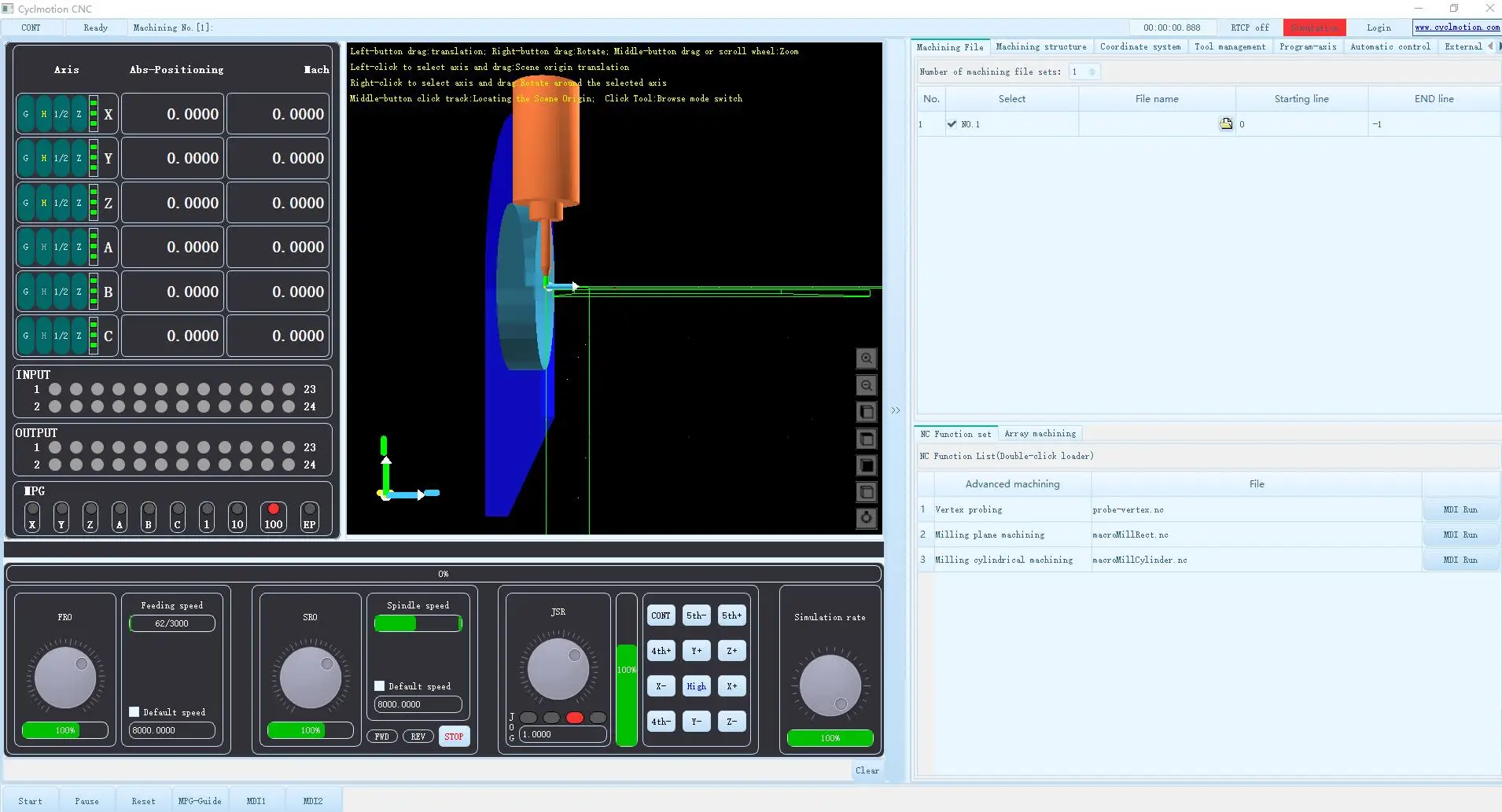
Task: Toggle the NO.1 select checkmark
Action: click(x=952, y=124)
